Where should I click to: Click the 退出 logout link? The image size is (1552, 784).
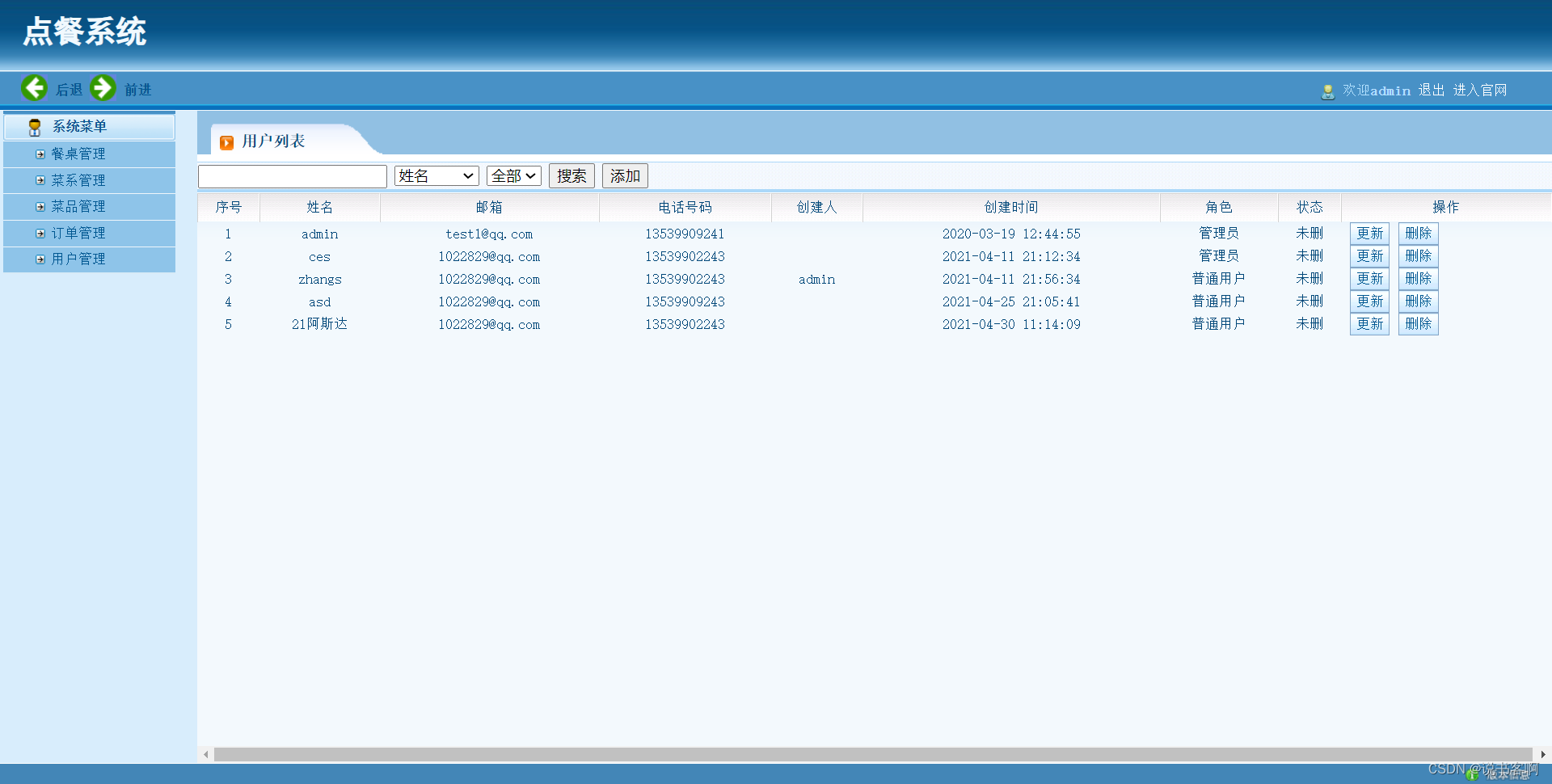tap(1432, 91)
